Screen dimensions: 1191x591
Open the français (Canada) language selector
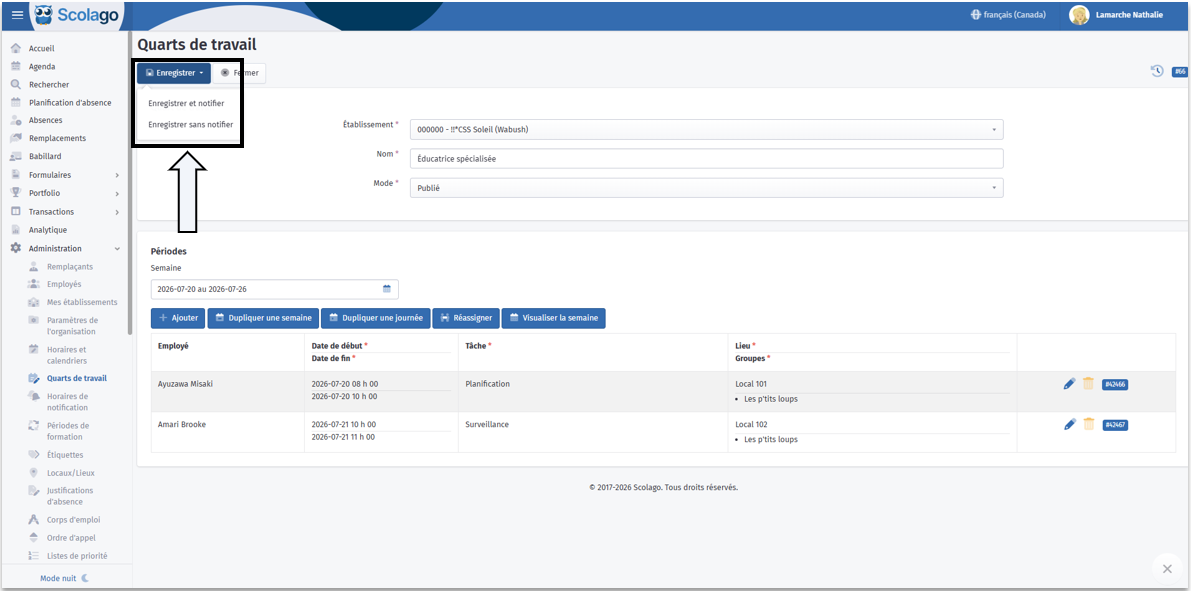(x=1008, y=15)
